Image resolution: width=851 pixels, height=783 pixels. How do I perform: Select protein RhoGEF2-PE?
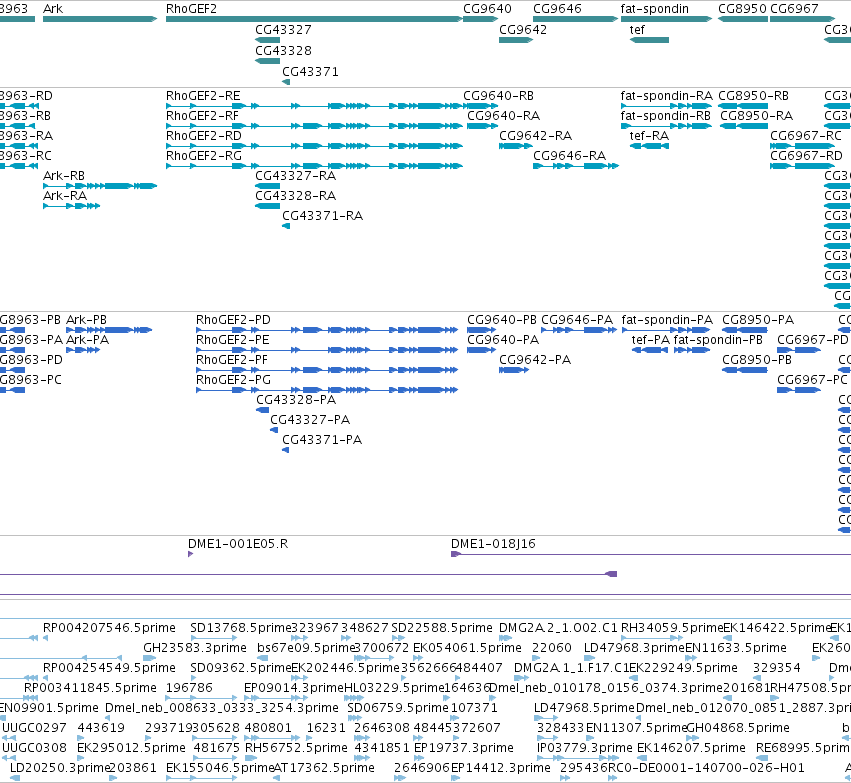[233, 340]
